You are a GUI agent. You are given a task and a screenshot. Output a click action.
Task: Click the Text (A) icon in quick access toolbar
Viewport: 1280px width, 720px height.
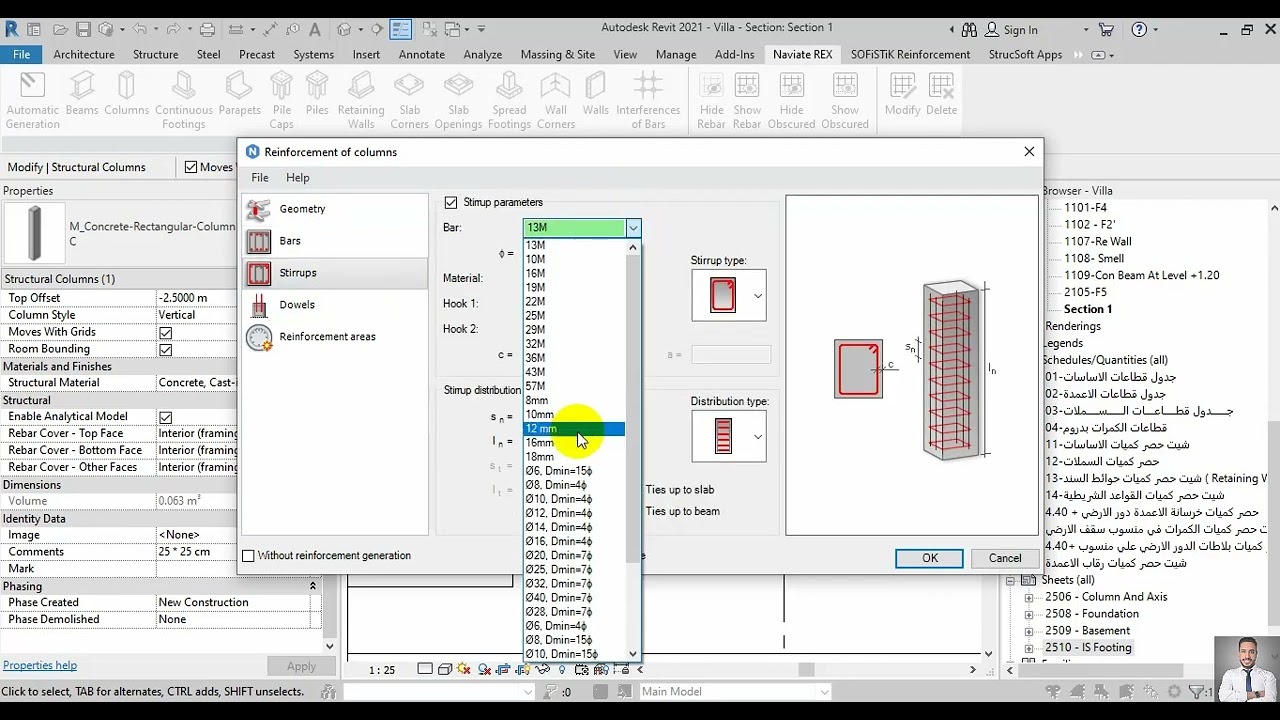coord(315,30)
